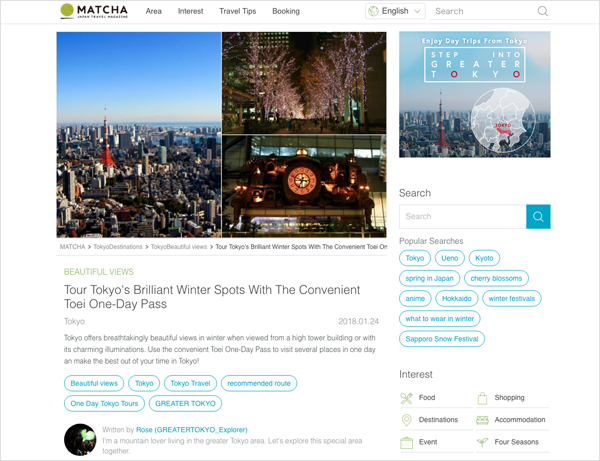
Task: Select the Tokyo Travel tag
Action: [x=191, y=383]
